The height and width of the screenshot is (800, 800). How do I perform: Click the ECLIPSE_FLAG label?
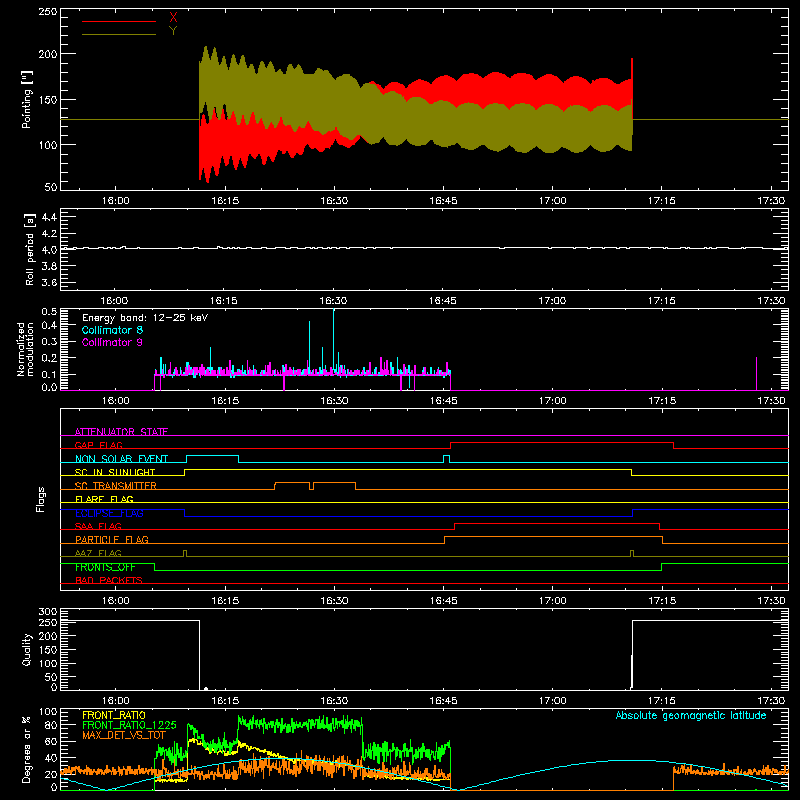[109, 513]
